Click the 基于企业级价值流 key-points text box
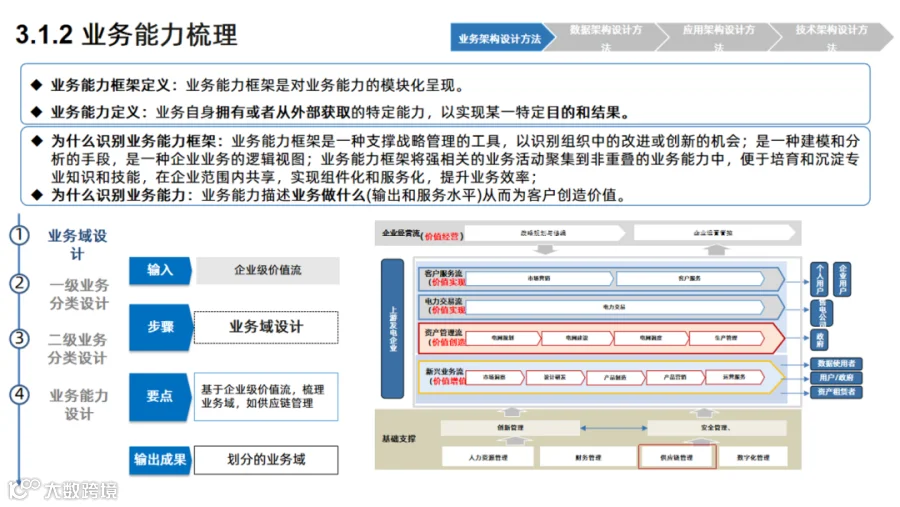 point(266,396)
